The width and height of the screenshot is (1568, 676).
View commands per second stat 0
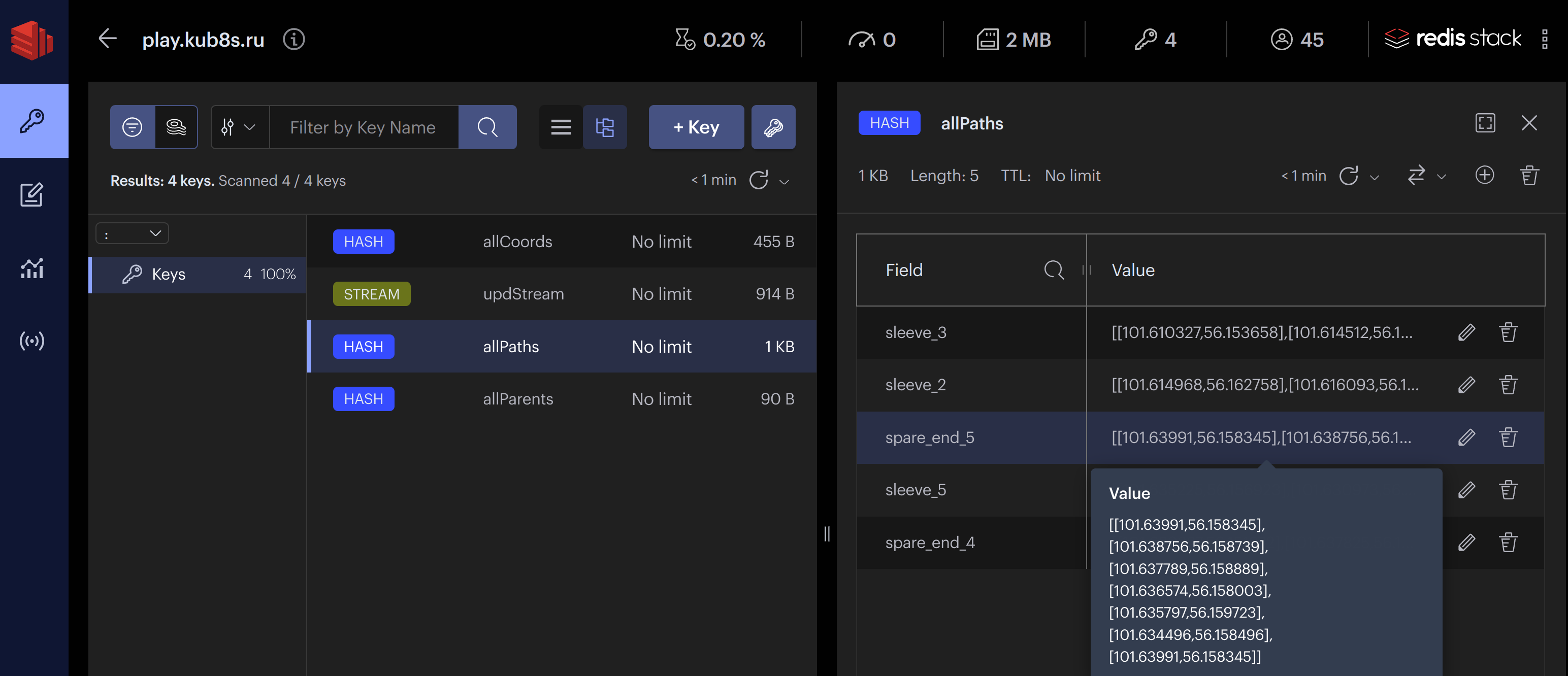872,40
